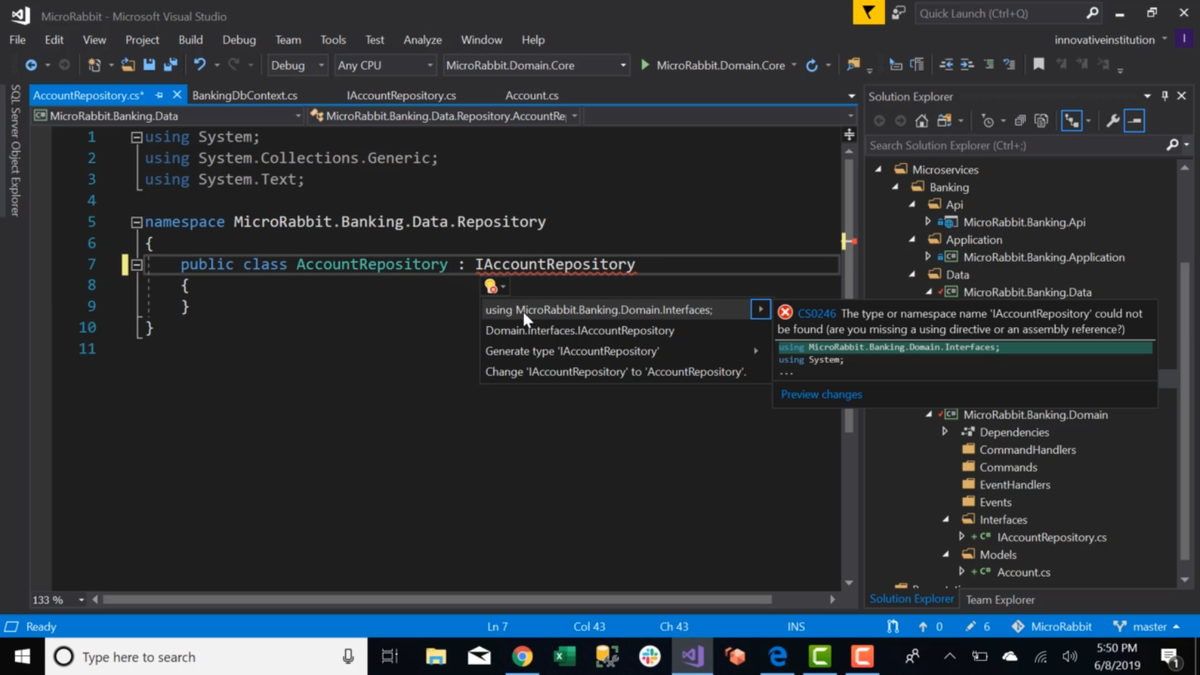Image resolution: width=1200 pixels, height=675 pixels.
Task: Click the light bulb quick actions icon
Action: [491, 286]
